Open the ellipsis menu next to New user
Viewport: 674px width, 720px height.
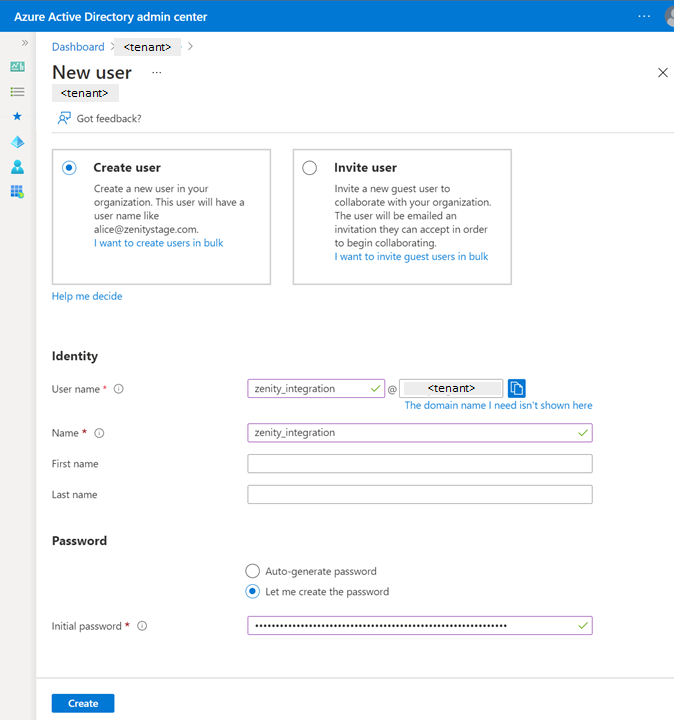pos(156,73)
